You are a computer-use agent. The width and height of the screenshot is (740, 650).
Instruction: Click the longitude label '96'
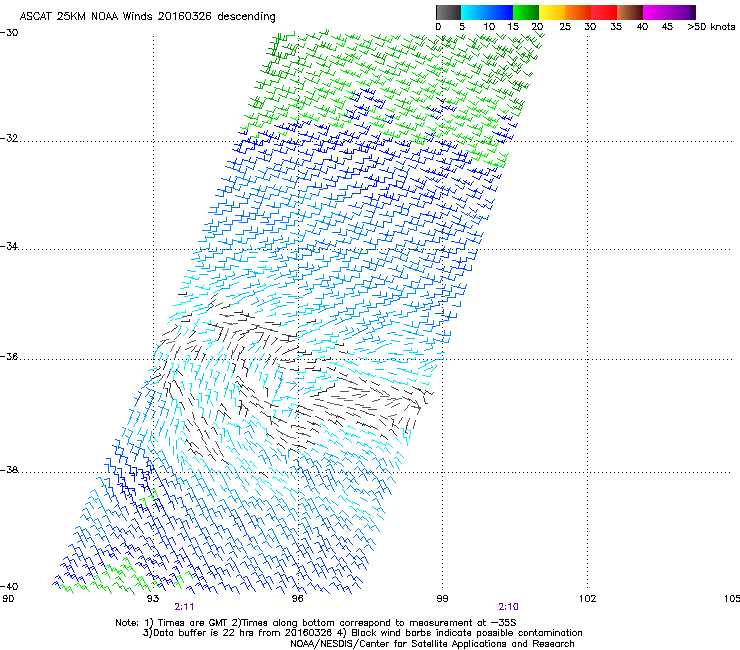coord(297,599)
